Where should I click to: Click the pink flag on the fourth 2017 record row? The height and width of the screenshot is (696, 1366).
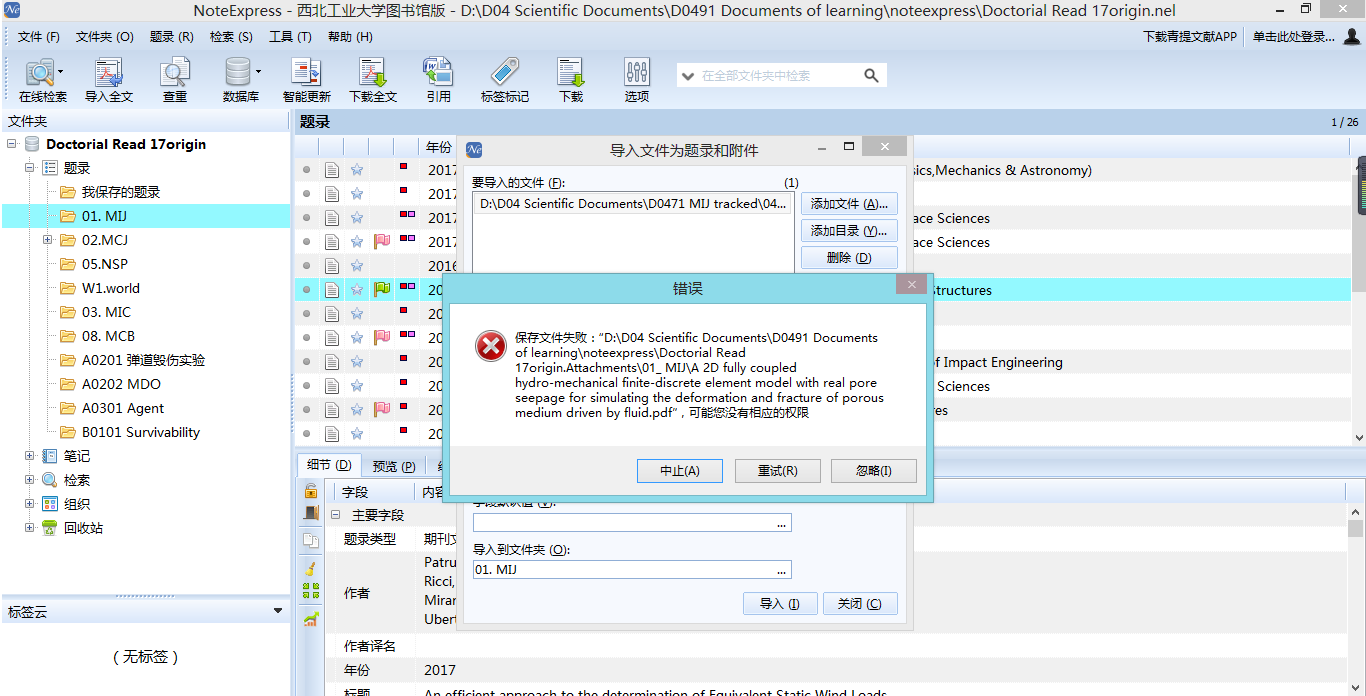(382, 241)
